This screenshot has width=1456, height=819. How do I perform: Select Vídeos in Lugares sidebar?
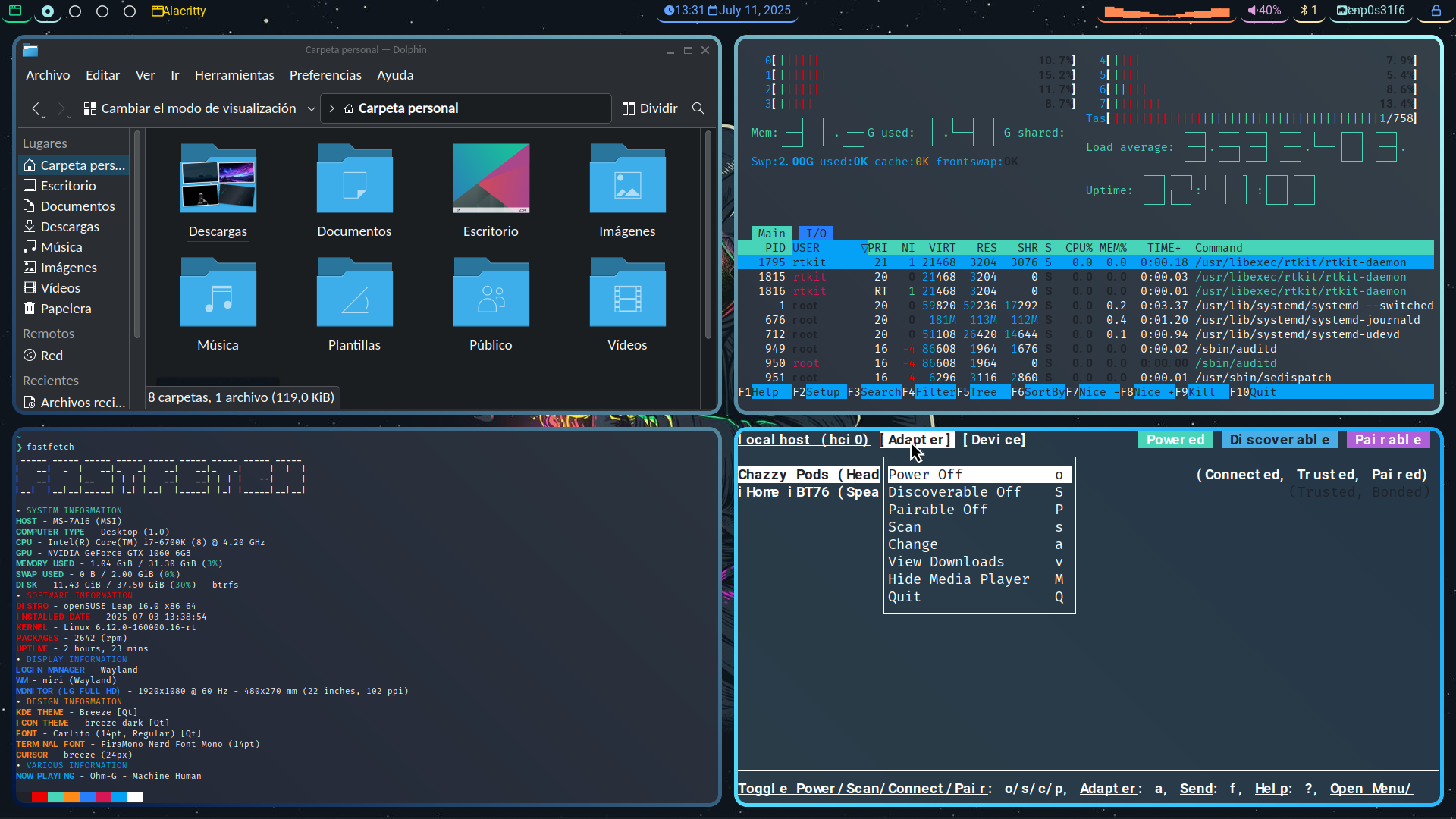[x=74, y=288]
